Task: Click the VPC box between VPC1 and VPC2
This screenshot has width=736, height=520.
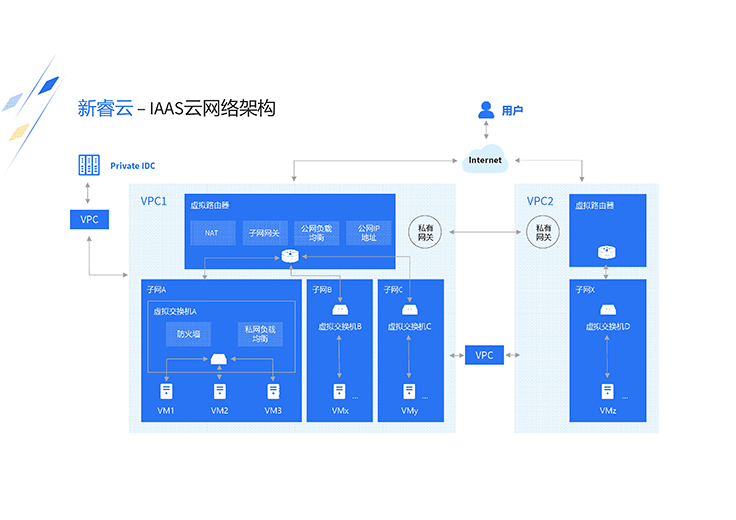Action: point(484,355)
